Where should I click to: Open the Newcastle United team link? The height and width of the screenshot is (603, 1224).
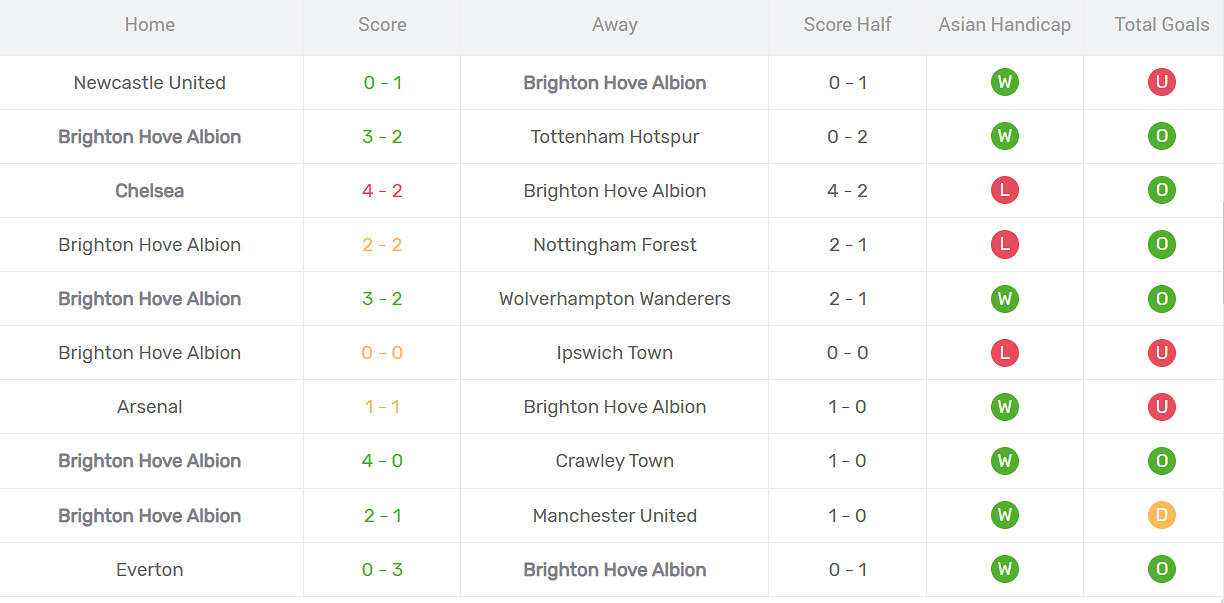[150, 83]
